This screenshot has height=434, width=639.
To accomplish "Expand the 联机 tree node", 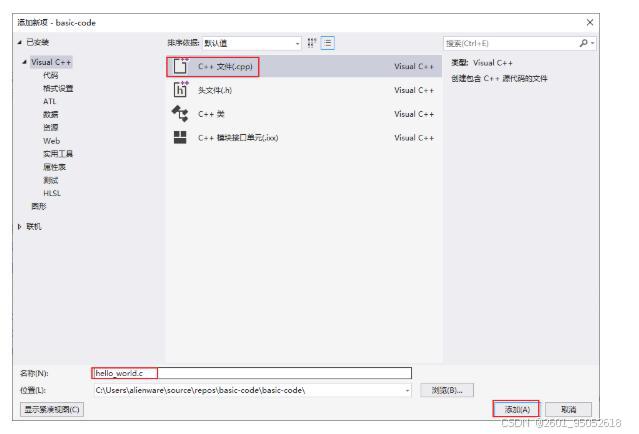I will (20, 227).
